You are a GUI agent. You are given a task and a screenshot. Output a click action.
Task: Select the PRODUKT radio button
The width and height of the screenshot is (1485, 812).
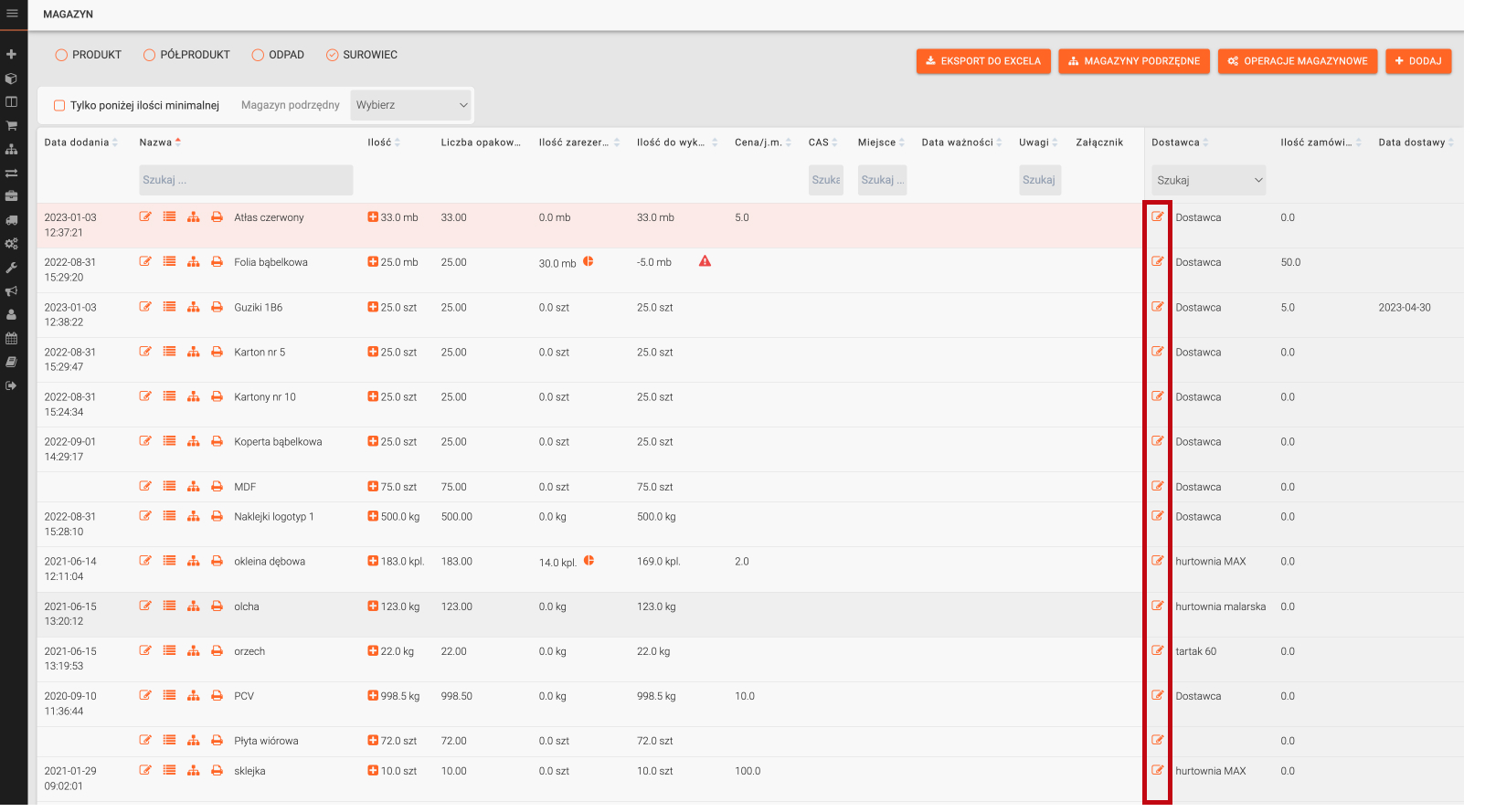tap(61, 55)
